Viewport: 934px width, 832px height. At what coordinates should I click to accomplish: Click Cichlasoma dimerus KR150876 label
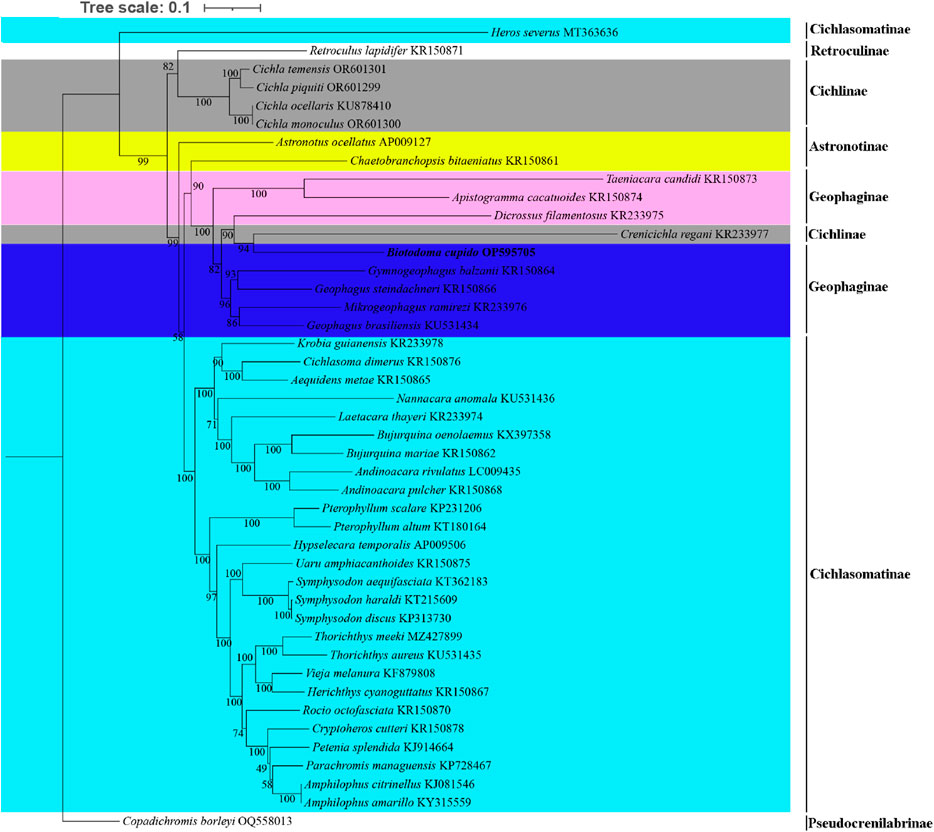click(381, 362)
